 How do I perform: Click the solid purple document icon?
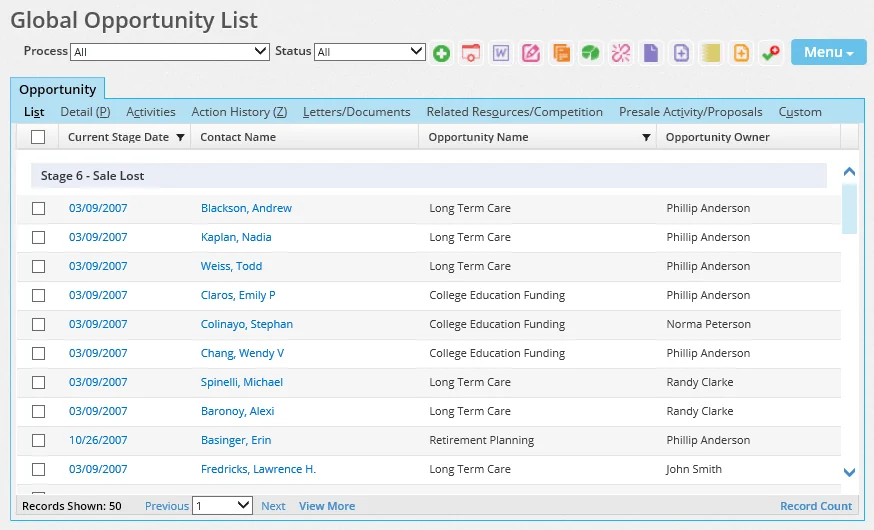tap(651, 53)
